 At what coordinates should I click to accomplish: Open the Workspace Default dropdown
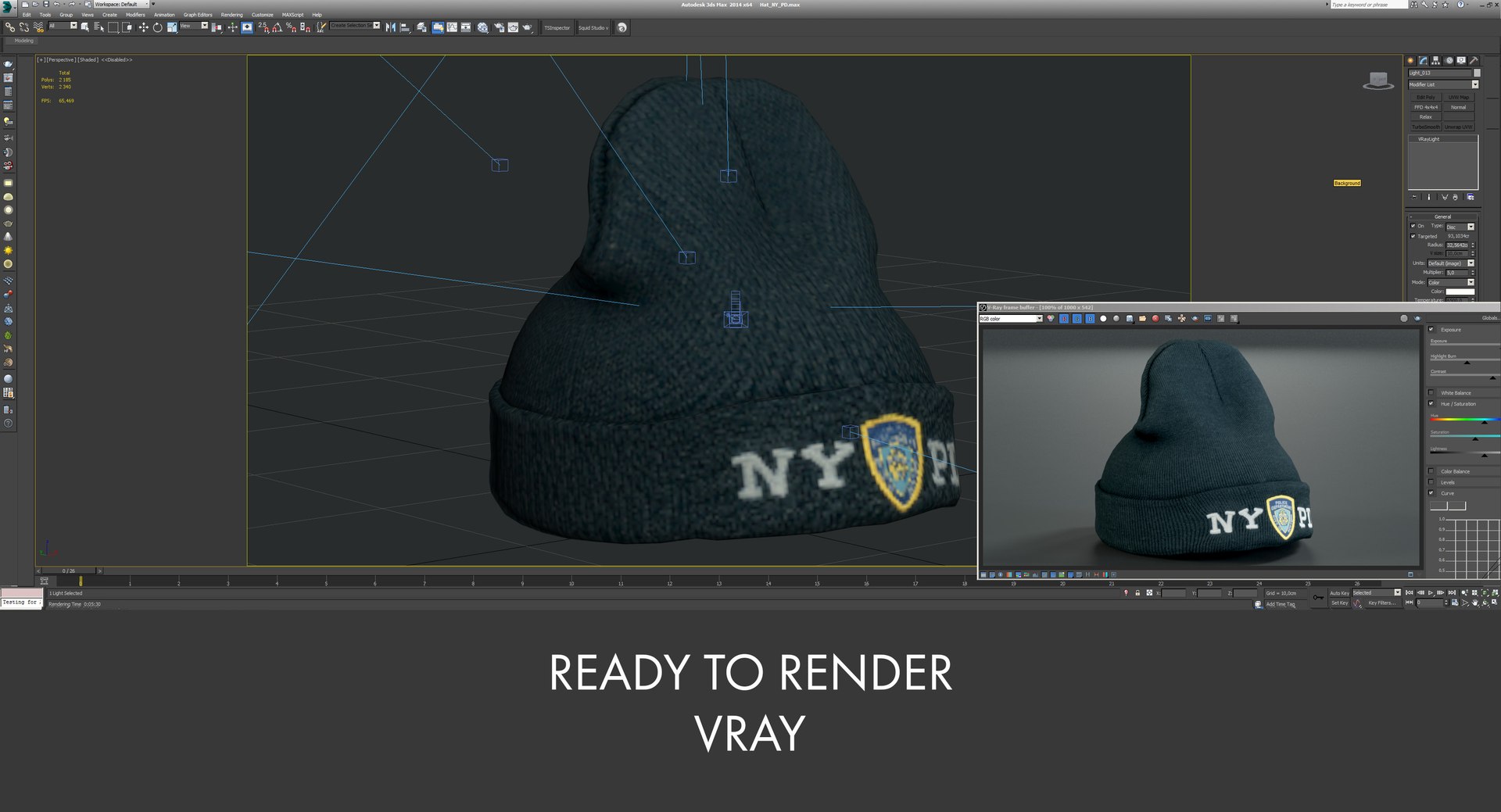pyautogui.click(x=121, y=4)
